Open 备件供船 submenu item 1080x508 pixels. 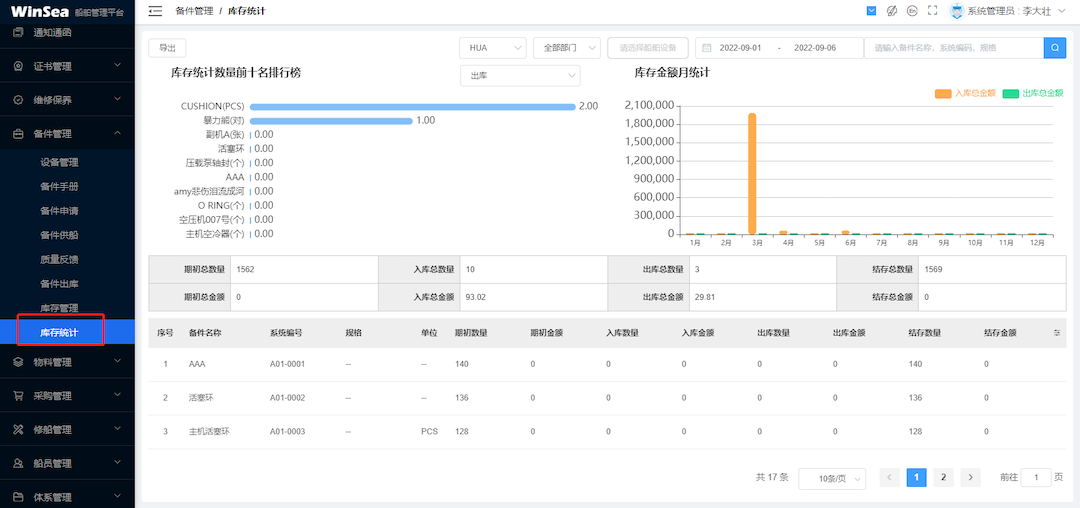(59, 235)
